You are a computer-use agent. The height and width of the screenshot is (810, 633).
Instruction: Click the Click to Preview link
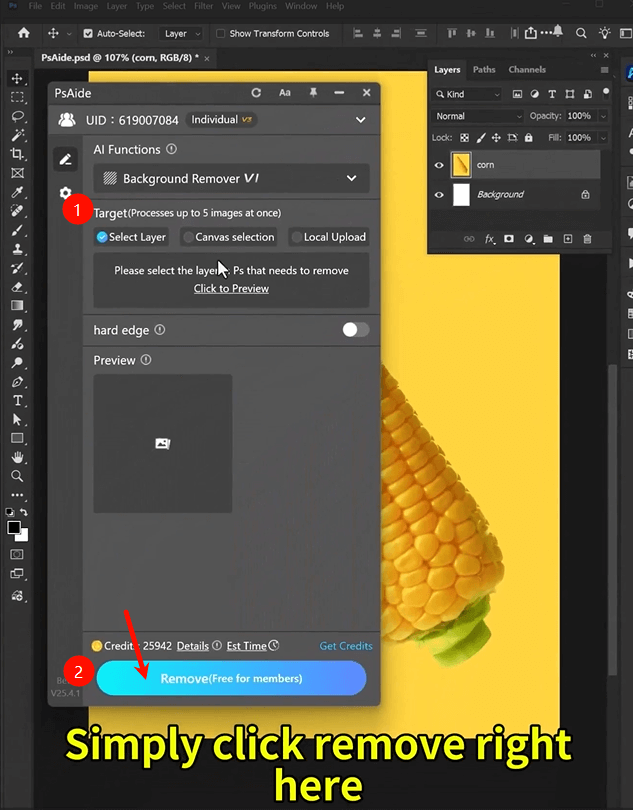tap(231, 288)
